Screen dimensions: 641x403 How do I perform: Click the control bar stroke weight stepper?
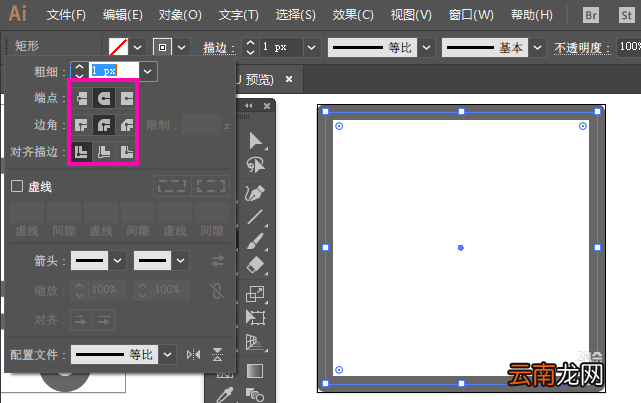(250, 47)
